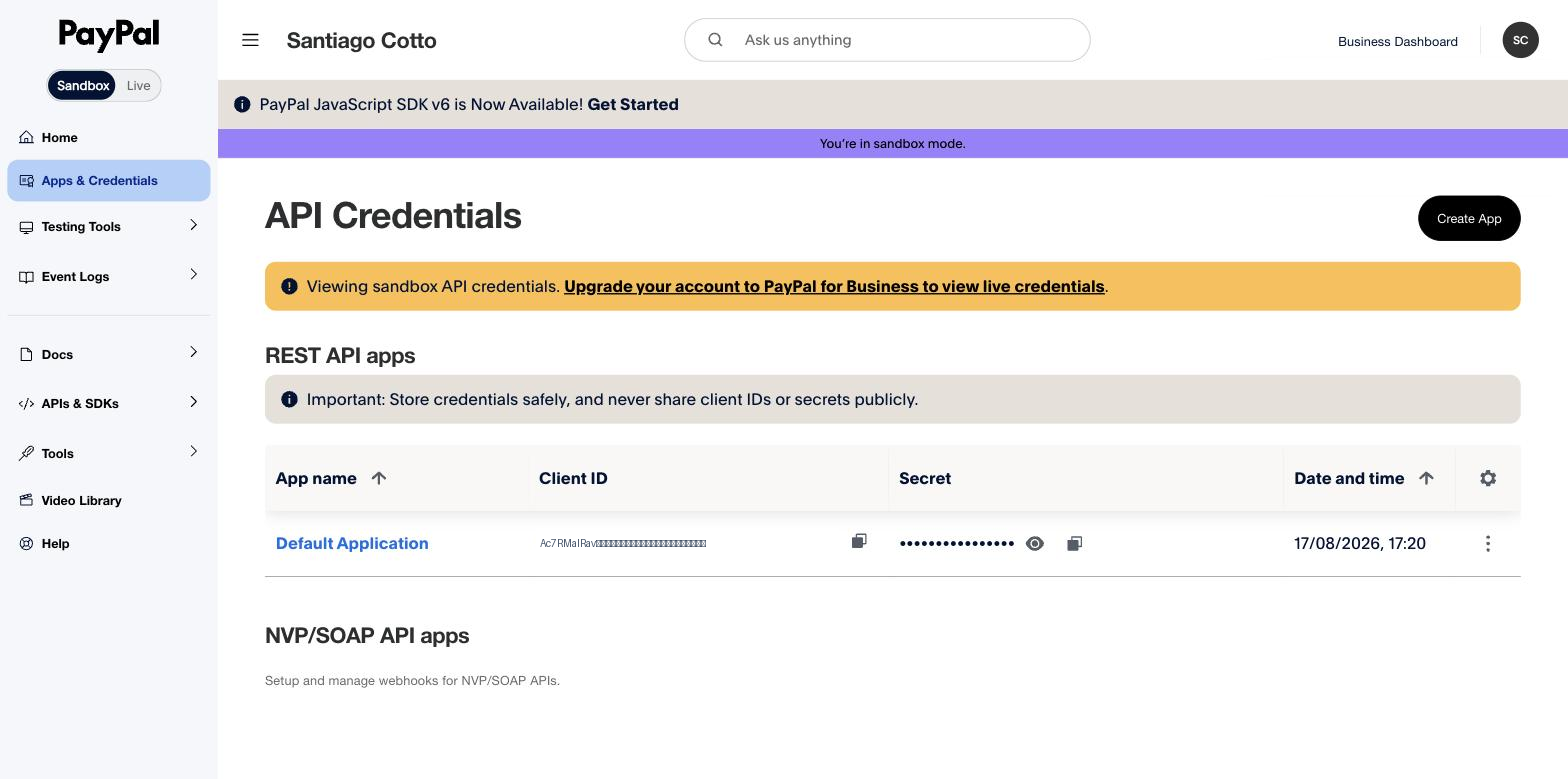Click the info icon beside Important notice
Image resolution: width=1568 pixels, height=779 pixels.
(x=289, y=399)
